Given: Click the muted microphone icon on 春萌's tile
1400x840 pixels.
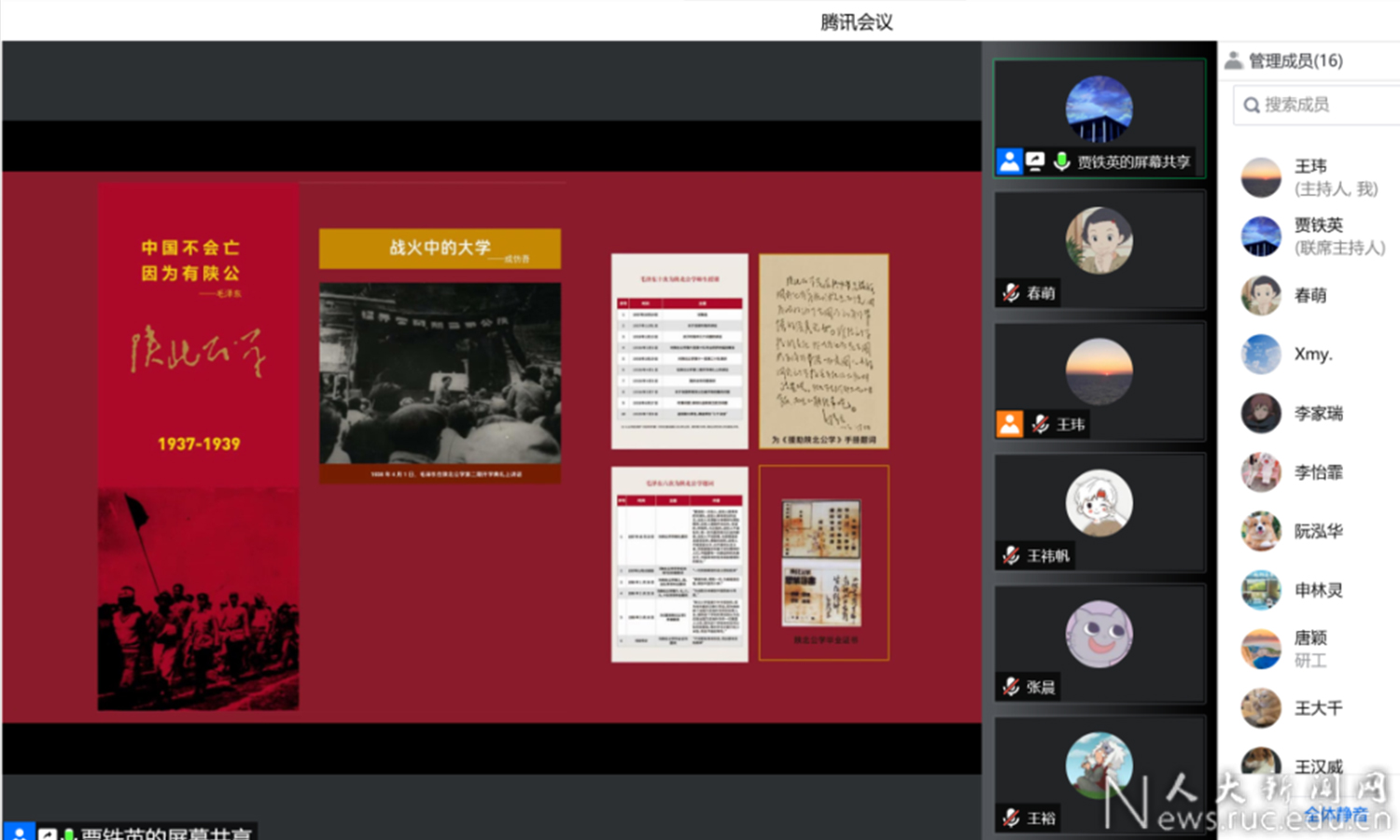Looking at the screenshot, I should point(1011,293).
